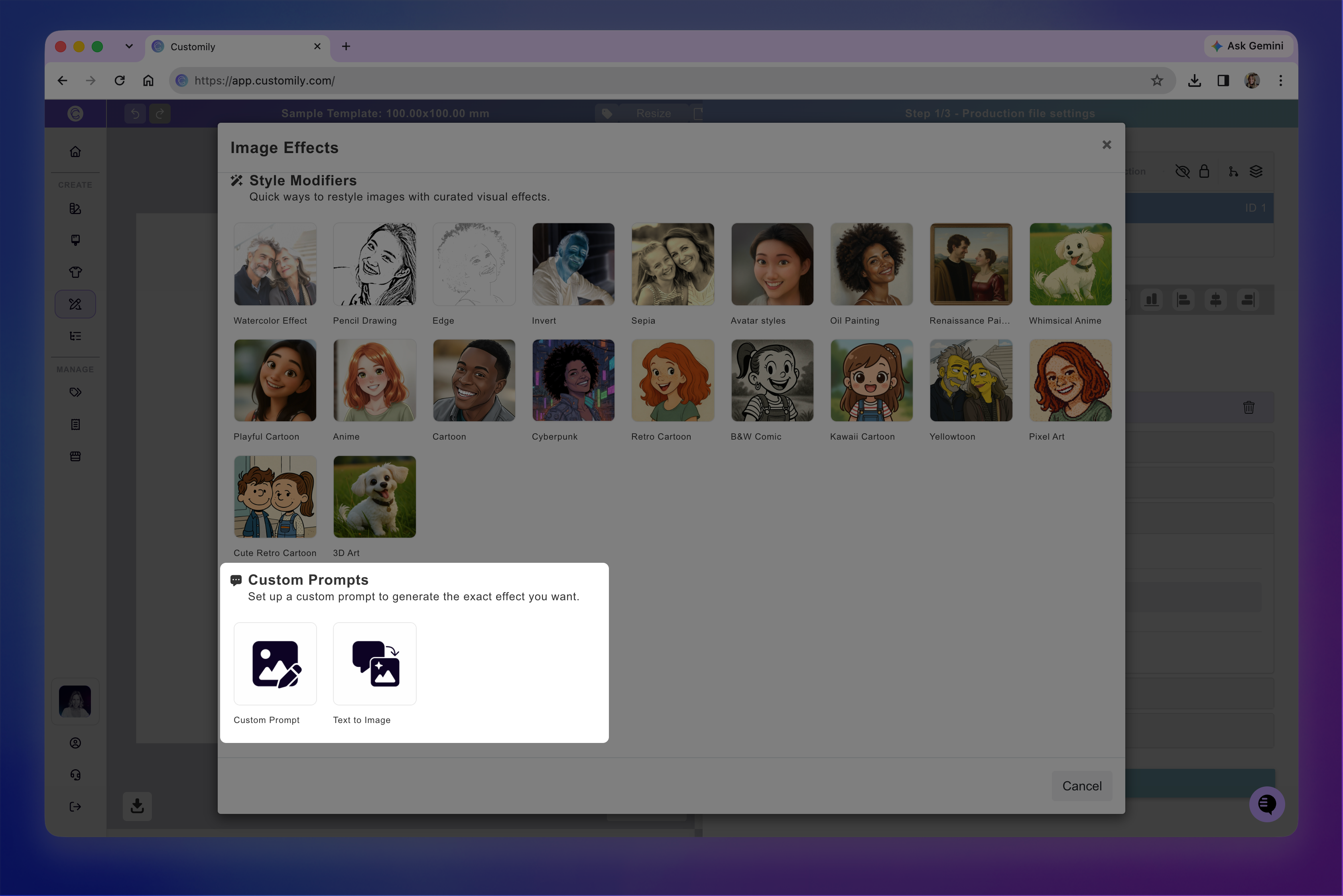Select the Watercolor Effect thumbnail

(x=275, y=264)
